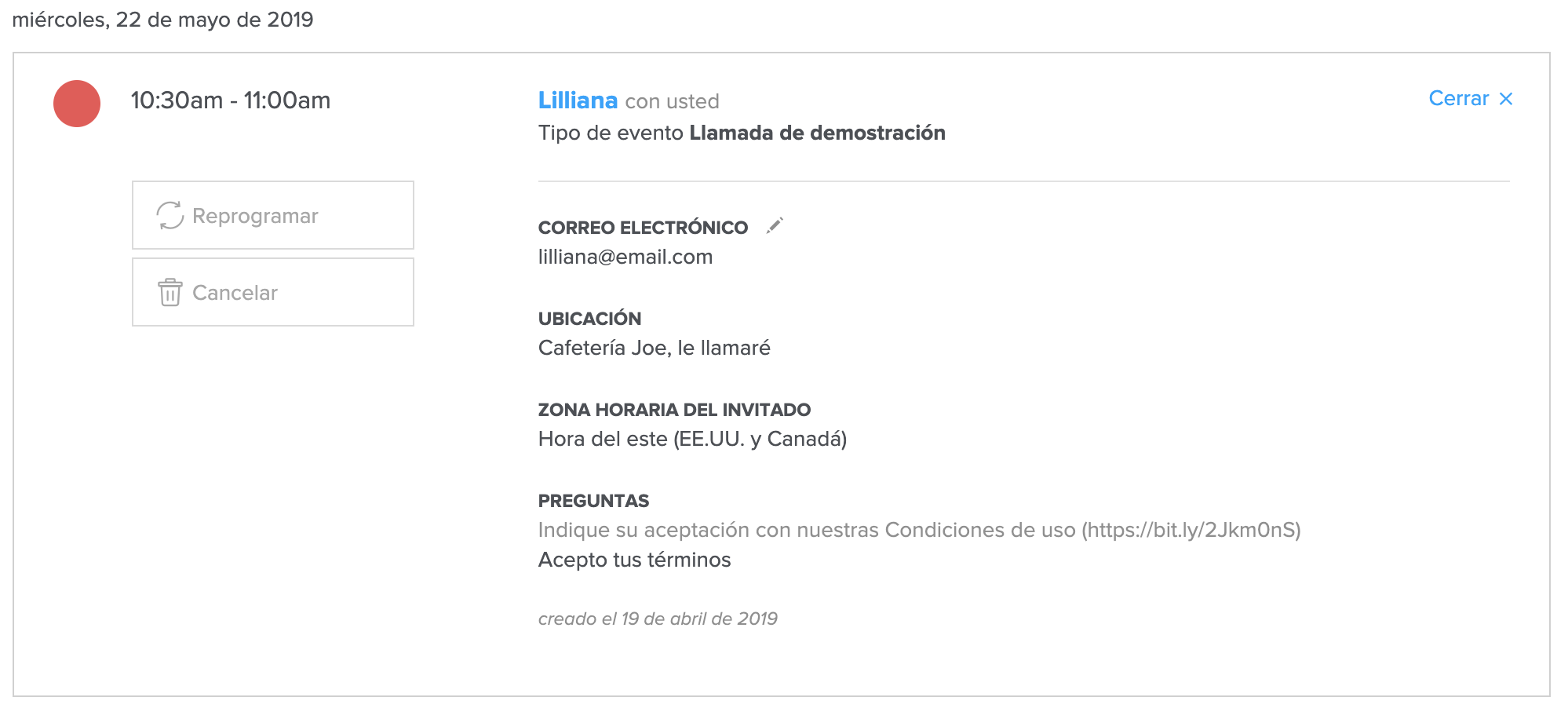Click the Acepto tus términos answer
This screenshot has height=719, width=1568.
pyautogui.click(x=634, y=560)
